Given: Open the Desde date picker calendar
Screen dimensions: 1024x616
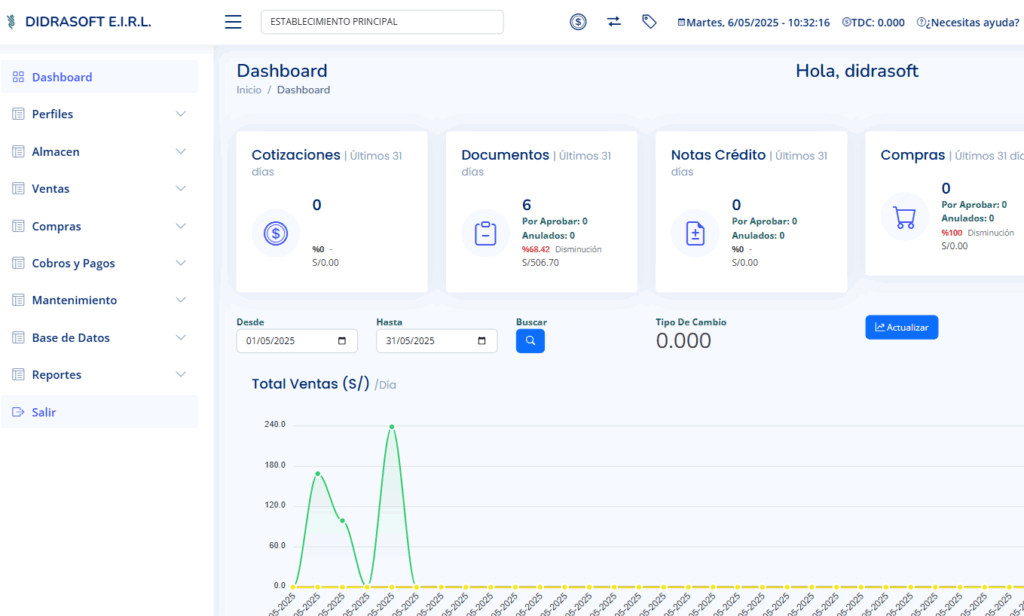Looking at the screenshot, I should coord(342,341).
